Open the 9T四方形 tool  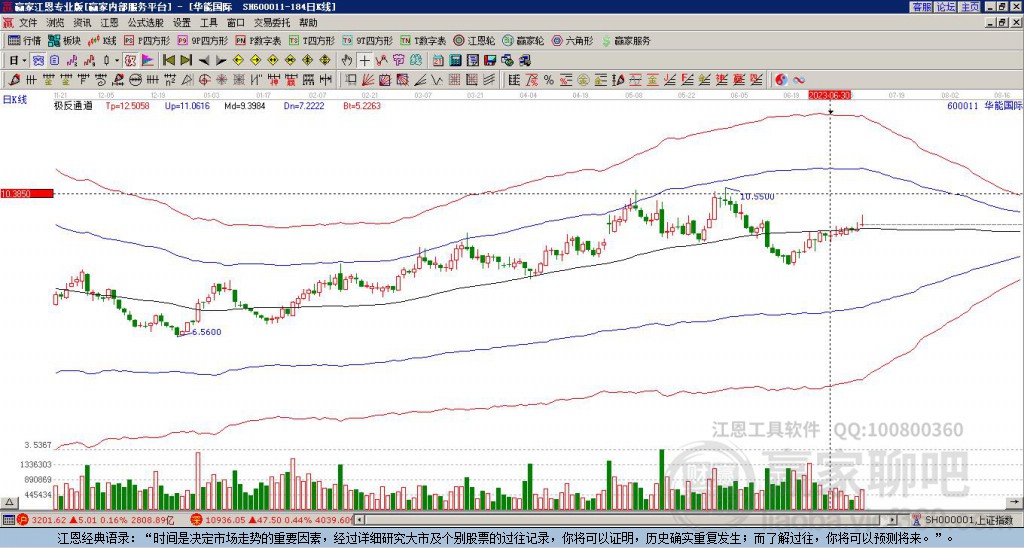click(367, 40)
